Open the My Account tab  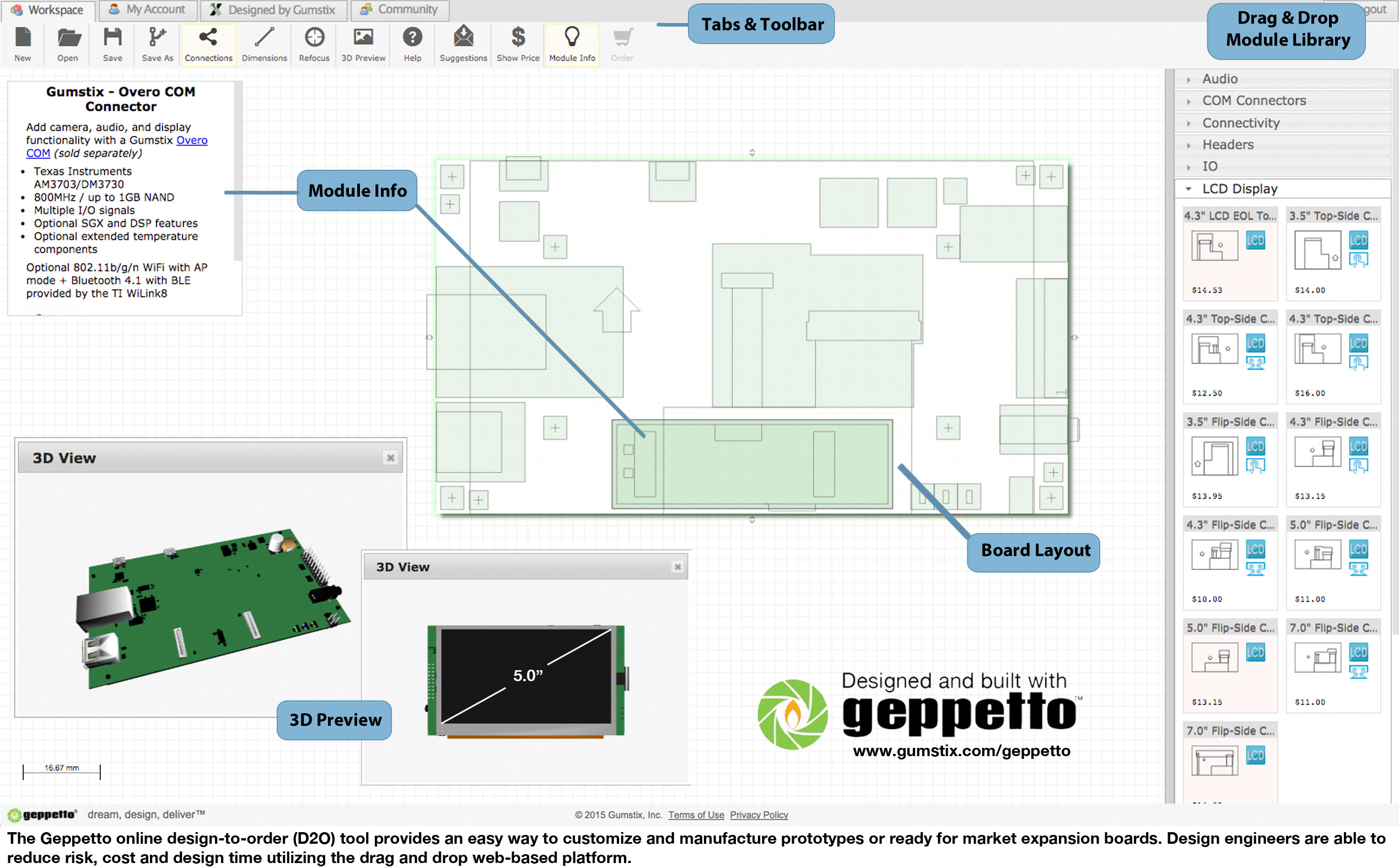(148, 10)
